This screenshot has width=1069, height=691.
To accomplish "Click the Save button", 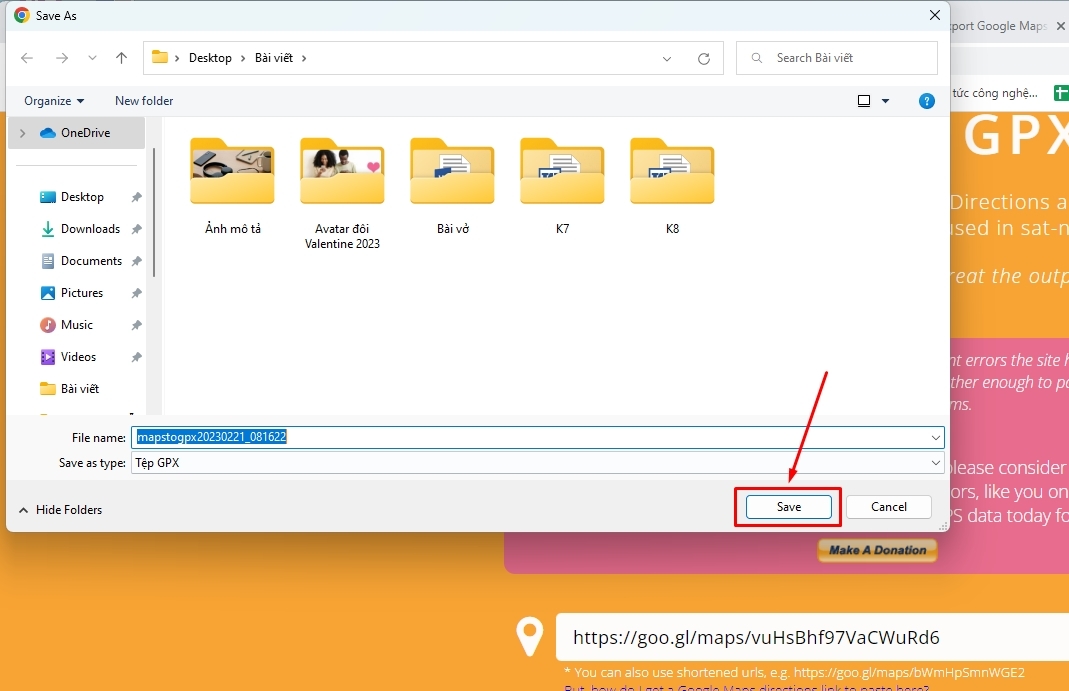I will [789, 507].
